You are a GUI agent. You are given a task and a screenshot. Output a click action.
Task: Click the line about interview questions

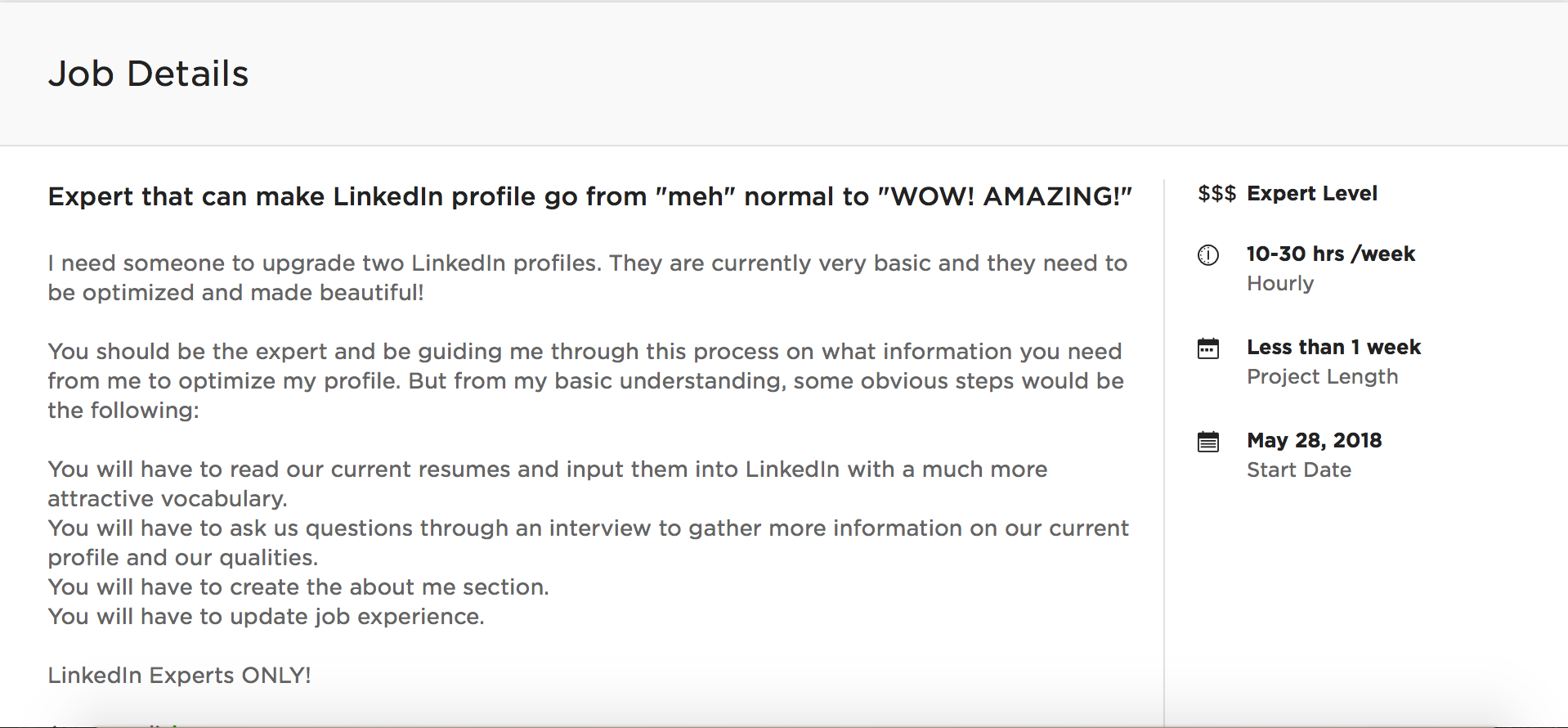(588, 542)
